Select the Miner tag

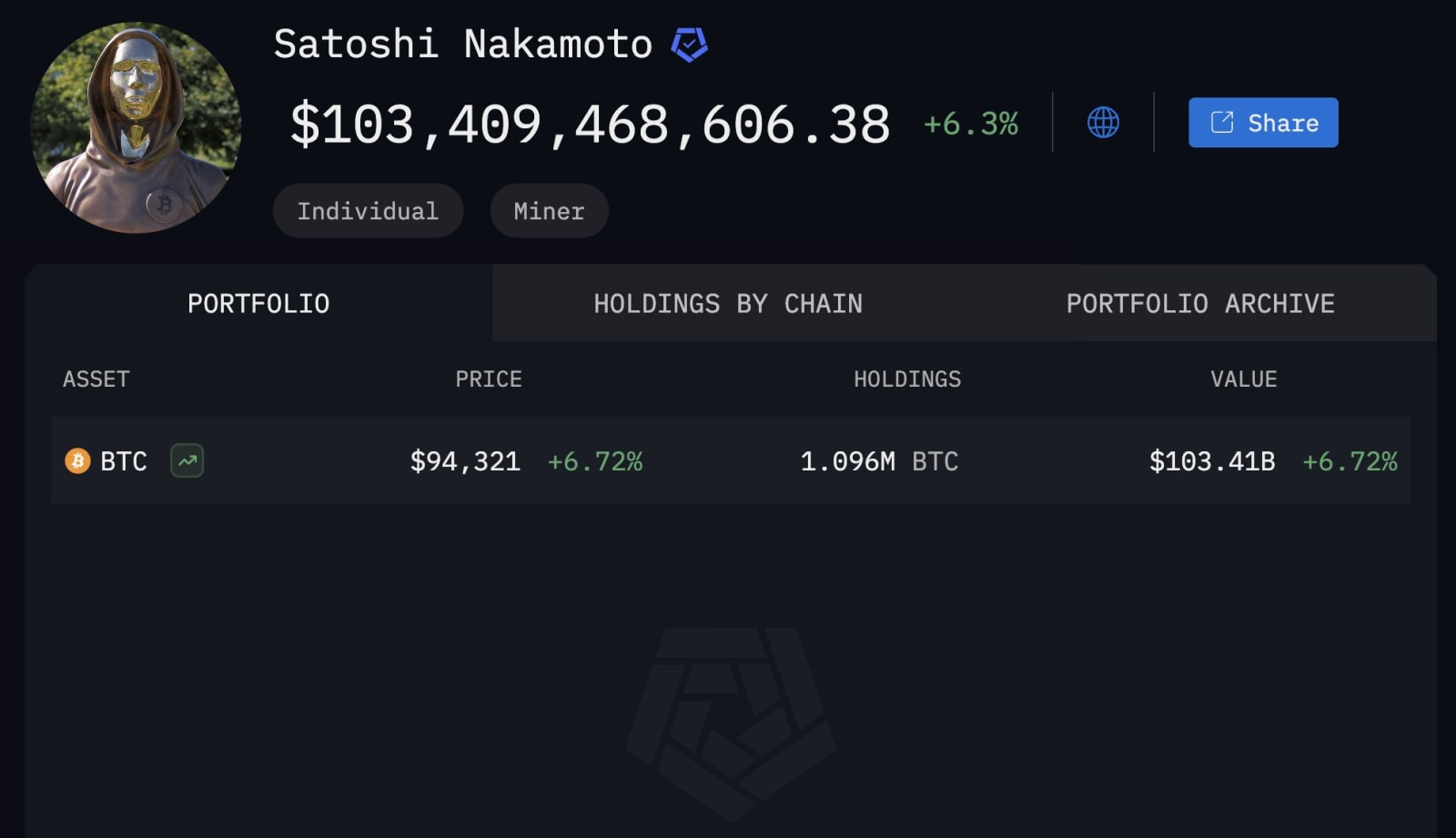pyautogui.click(x=549, y=210)
